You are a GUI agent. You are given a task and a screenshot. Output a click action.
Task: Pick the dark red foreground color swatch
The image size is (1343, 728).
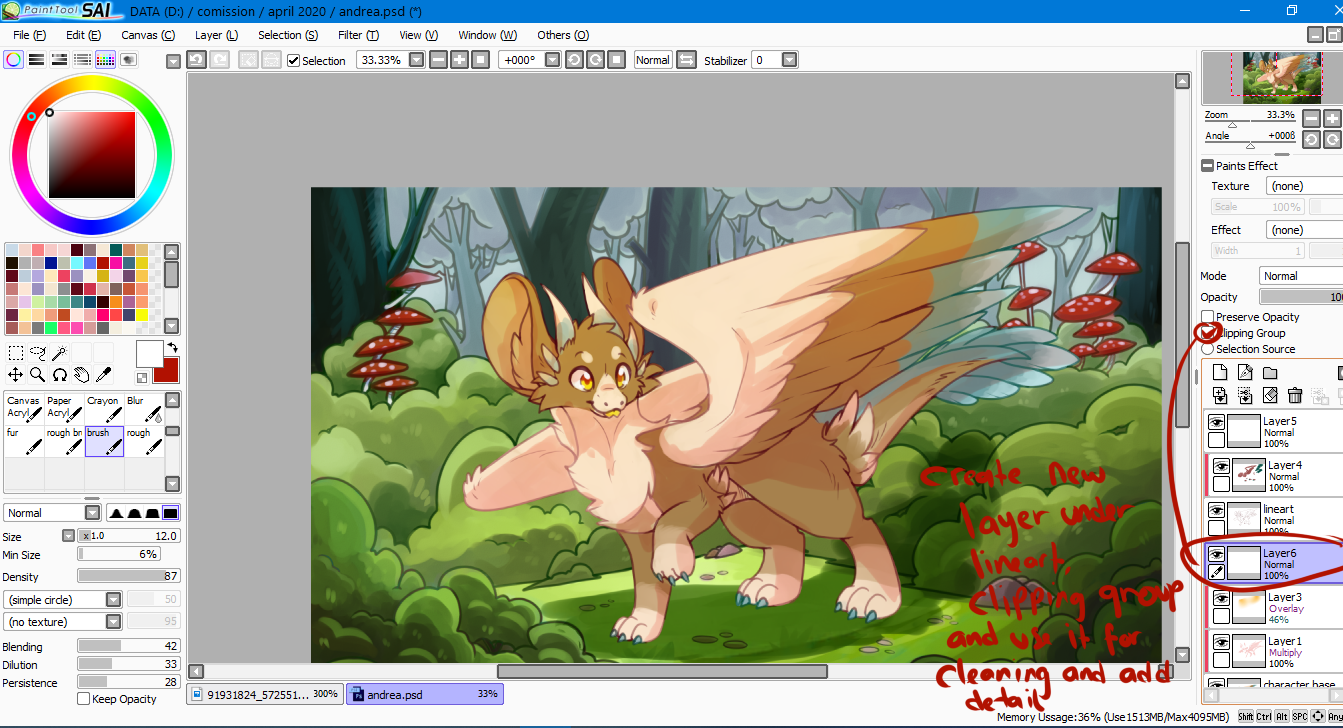click(x=166, y=370)
